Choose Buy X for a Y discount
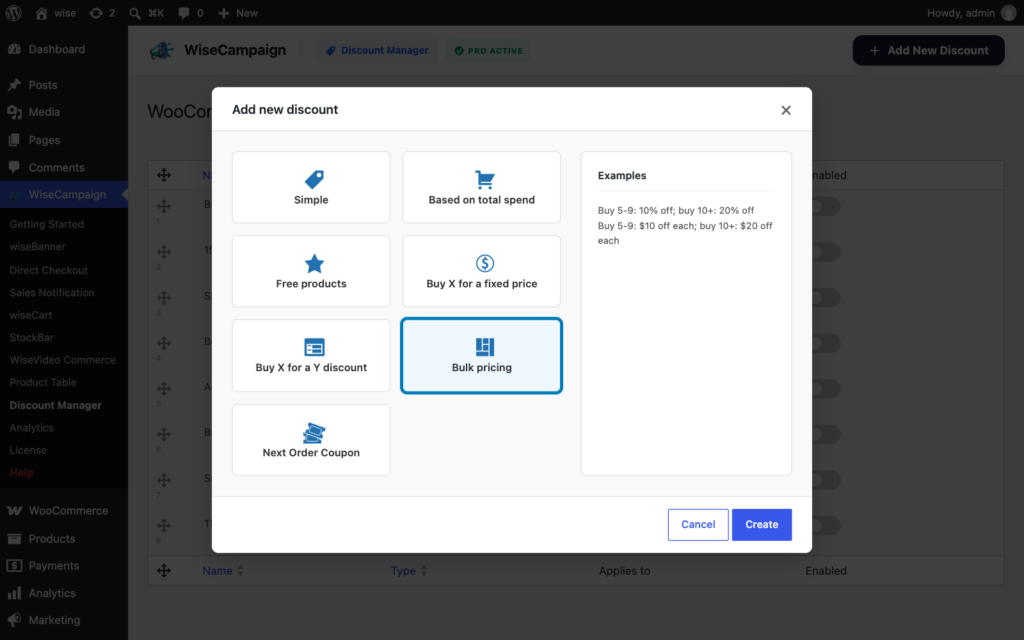 (x=311, y=355)
